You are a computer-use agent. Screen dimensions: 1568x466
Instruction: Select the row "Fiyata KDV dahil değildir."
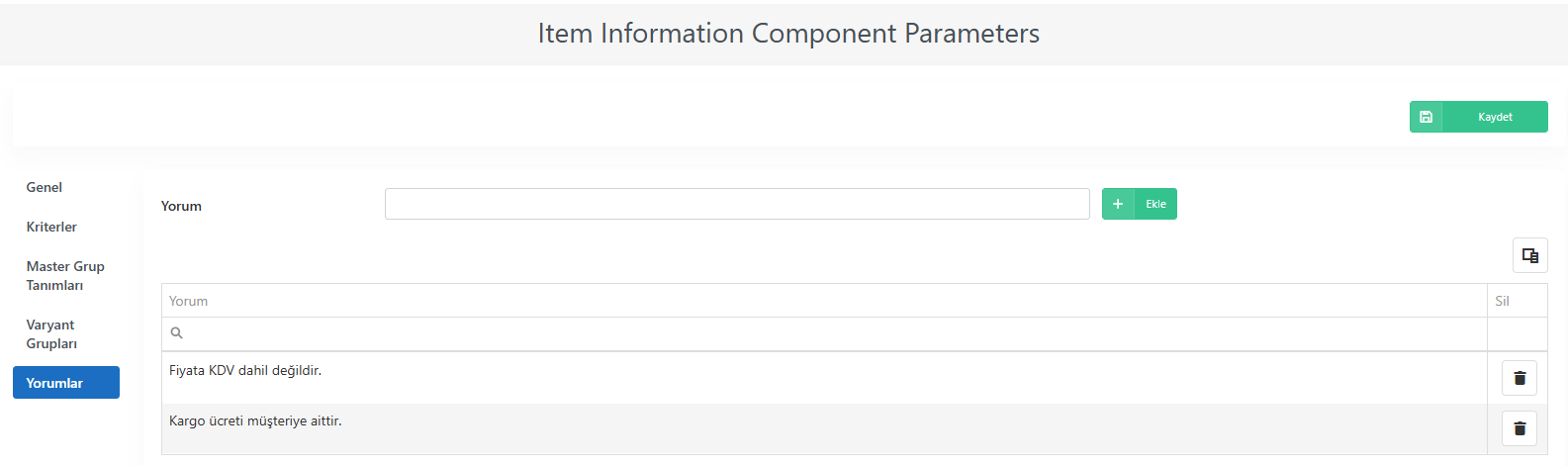[824, 378]
